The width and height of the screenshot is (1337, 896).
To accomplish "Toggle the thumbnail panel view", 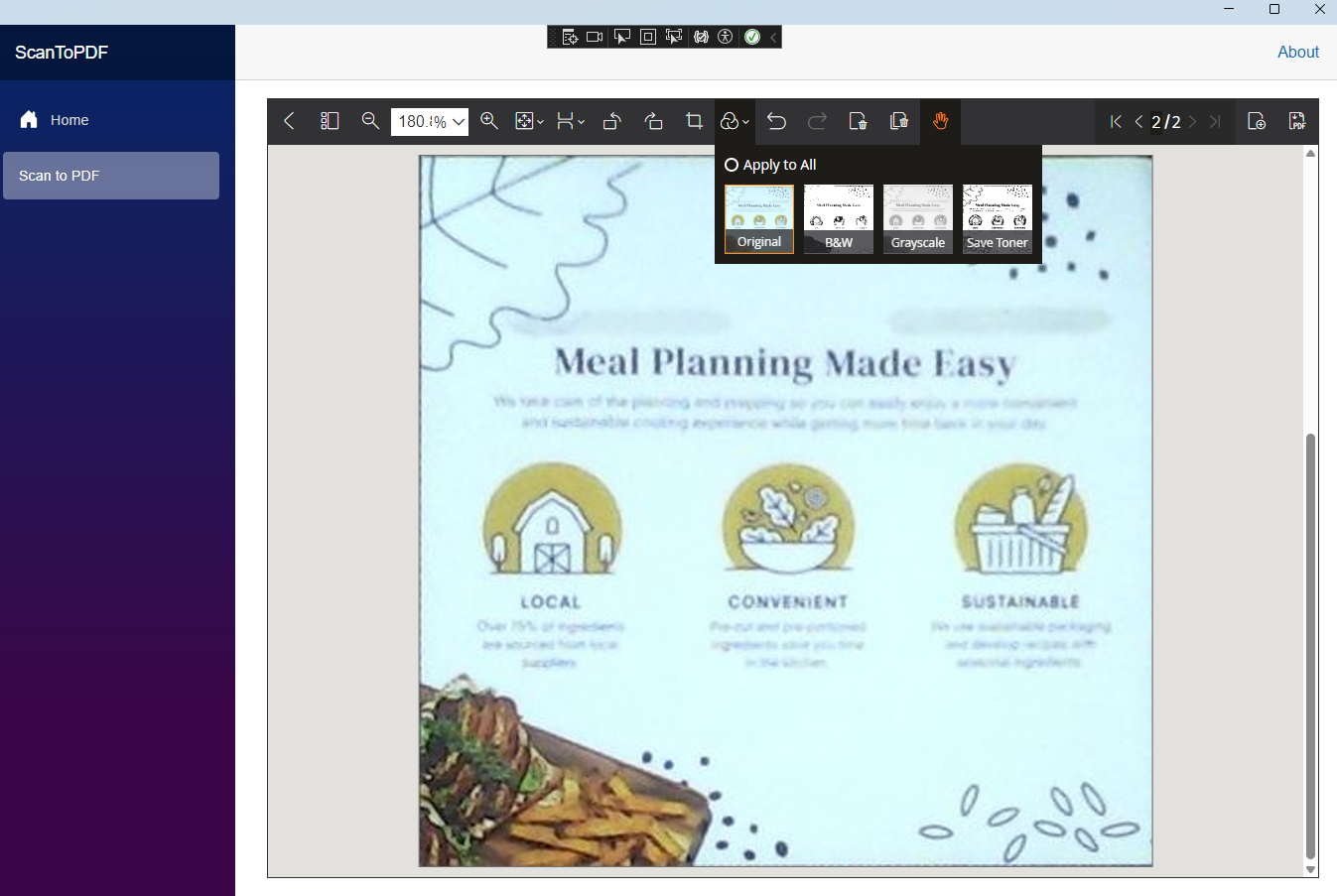I will [x=330, y=121].
